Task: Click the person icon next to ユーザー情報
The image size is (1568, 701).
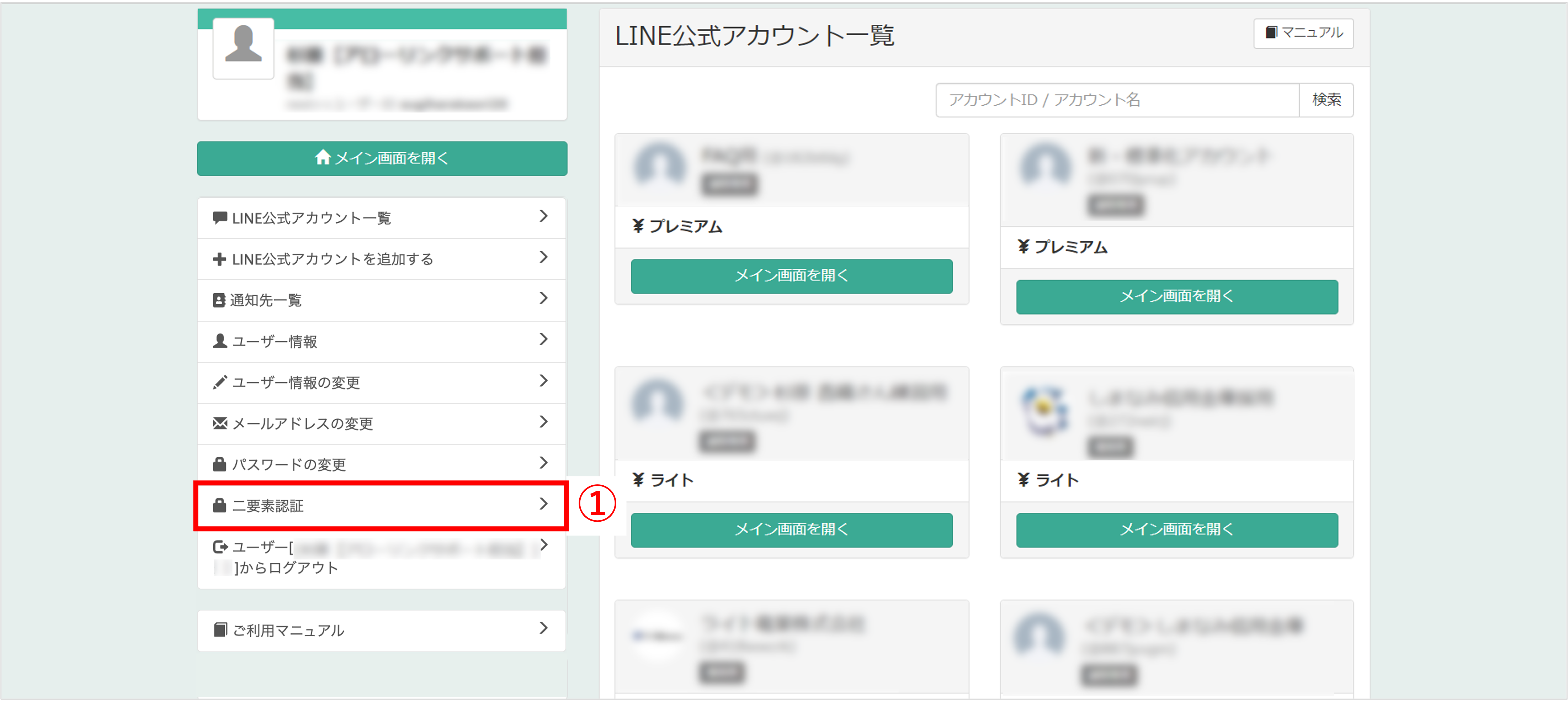Action: [x=220, y=341]
